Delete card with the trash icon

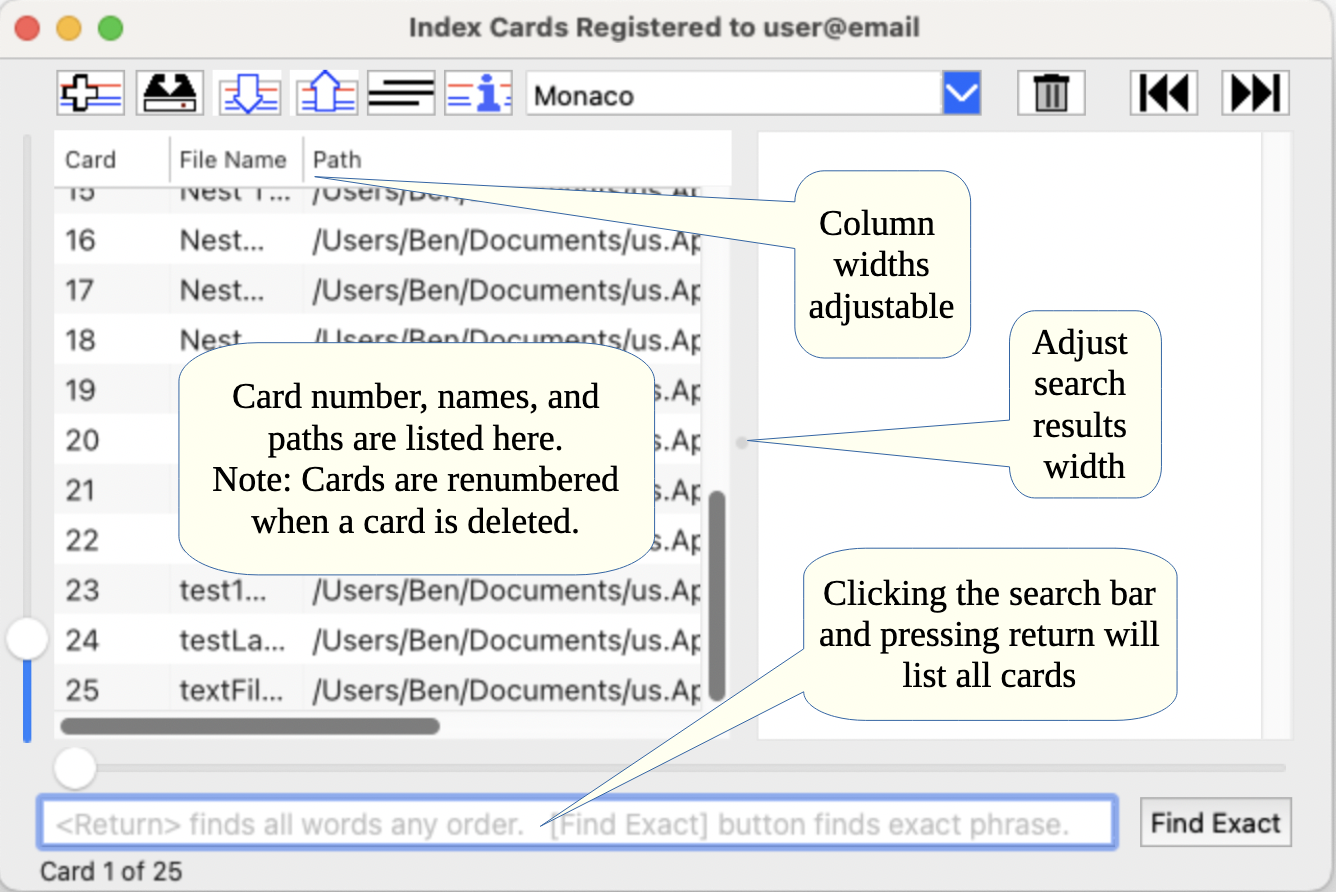pos(1050,94)
